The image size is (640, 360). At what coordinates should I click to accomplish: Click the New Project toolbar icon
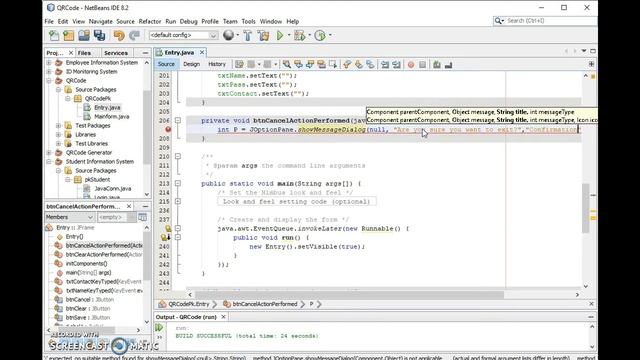tap(69, 36)
